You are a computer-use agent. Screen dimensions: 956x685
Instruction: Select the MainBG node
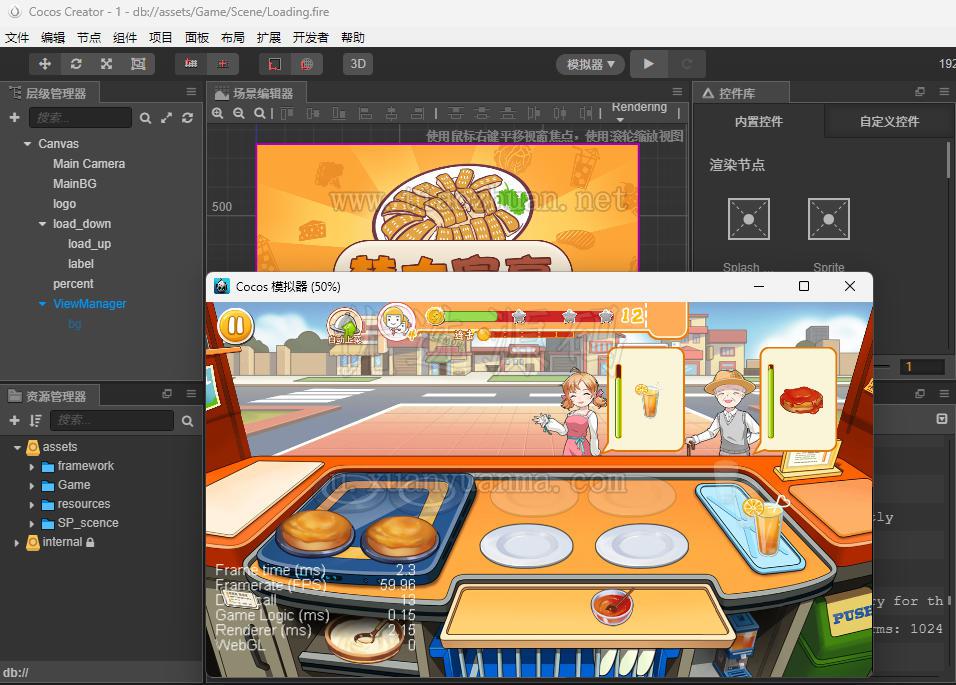pos(74,183)
